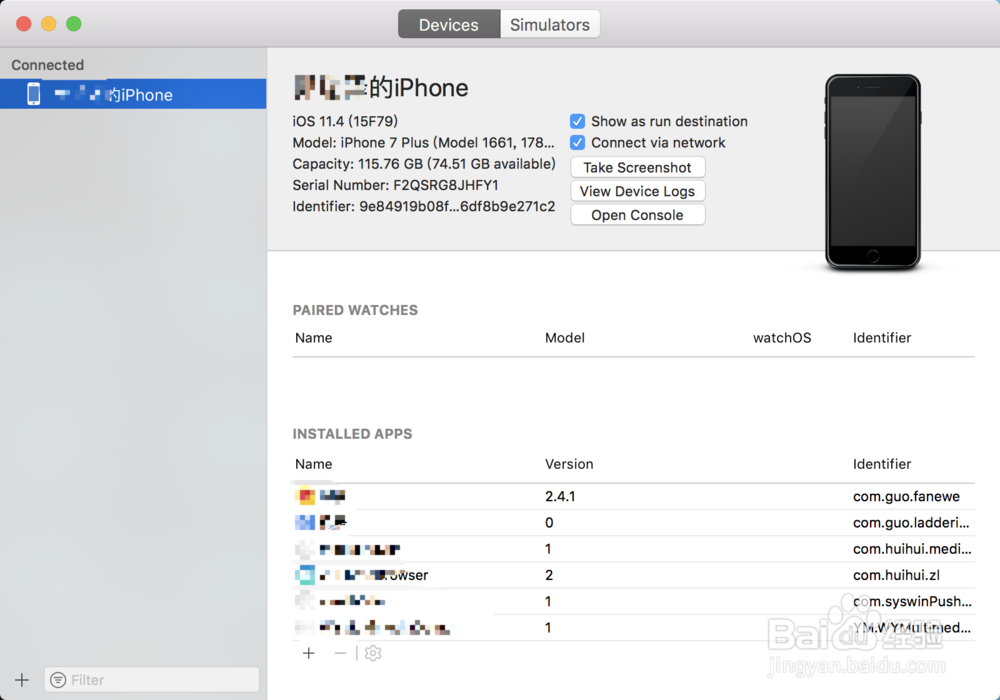Click the green zoom window button
Viewport: 1000px width, 700px height.
pos(74,24)
